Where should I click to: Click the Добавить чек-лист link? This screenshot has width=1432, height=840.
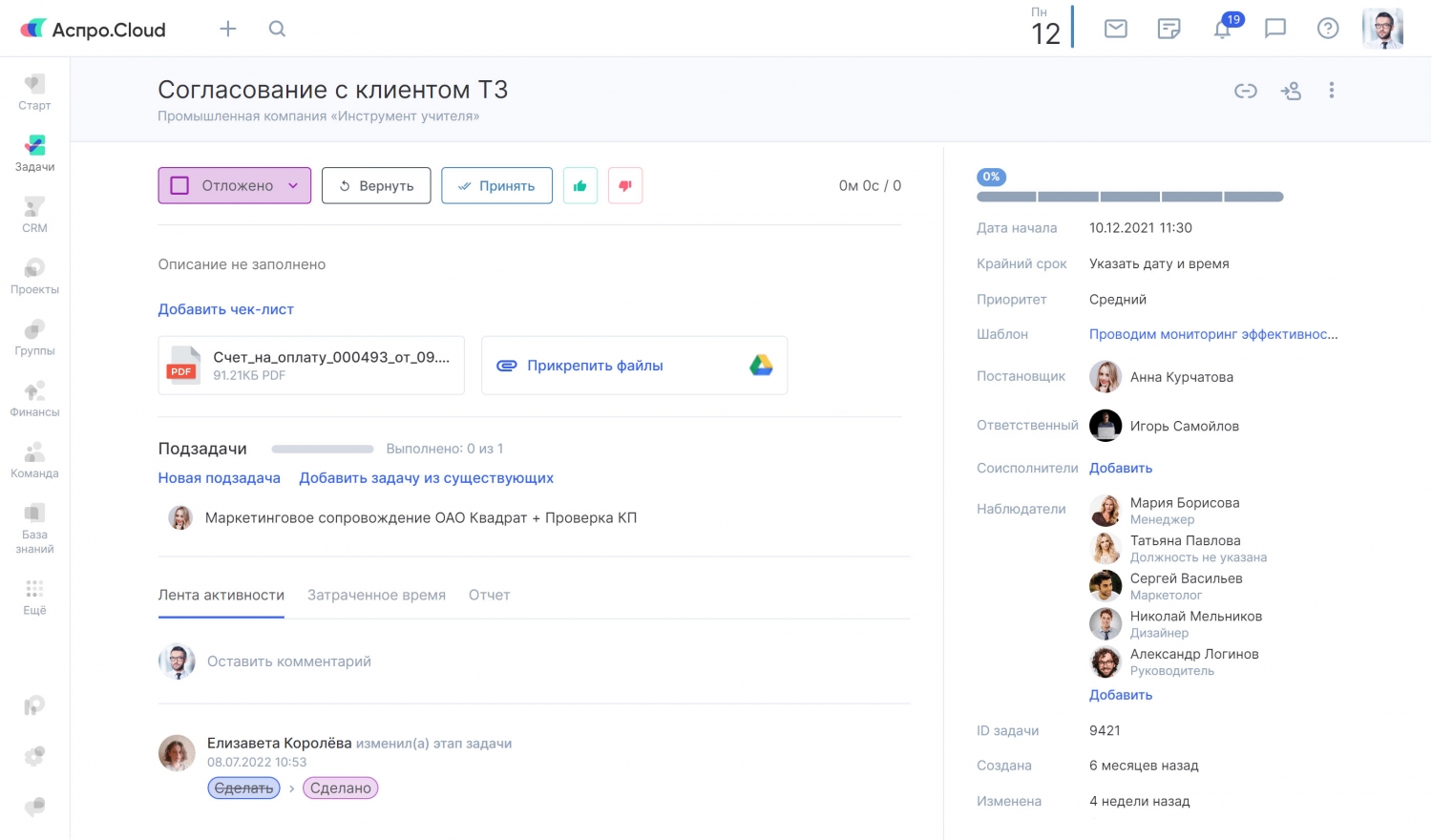click(225, 309)
